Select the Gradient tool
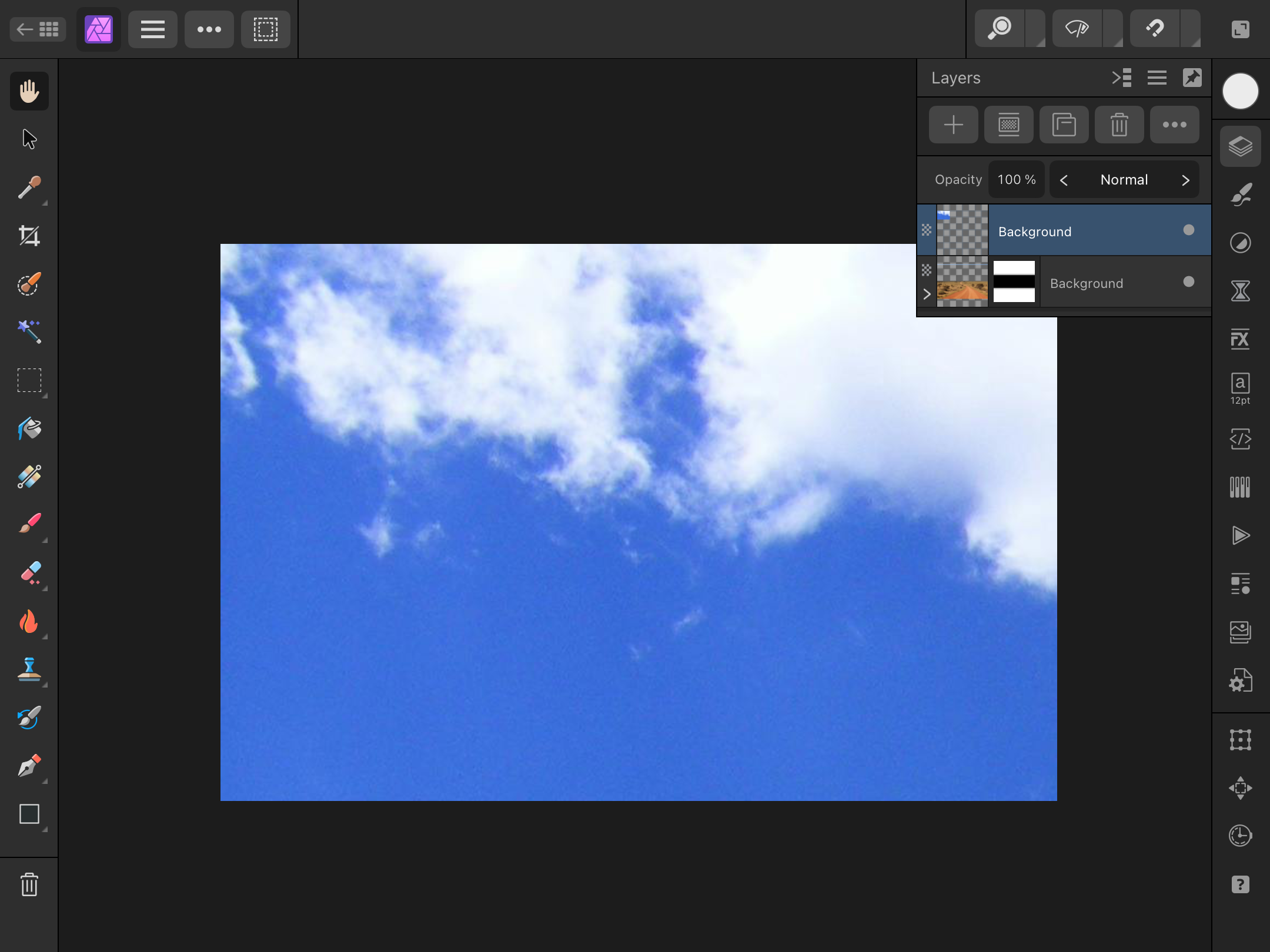This screenshot has height=952, width=1270. [x=29, y=477]
